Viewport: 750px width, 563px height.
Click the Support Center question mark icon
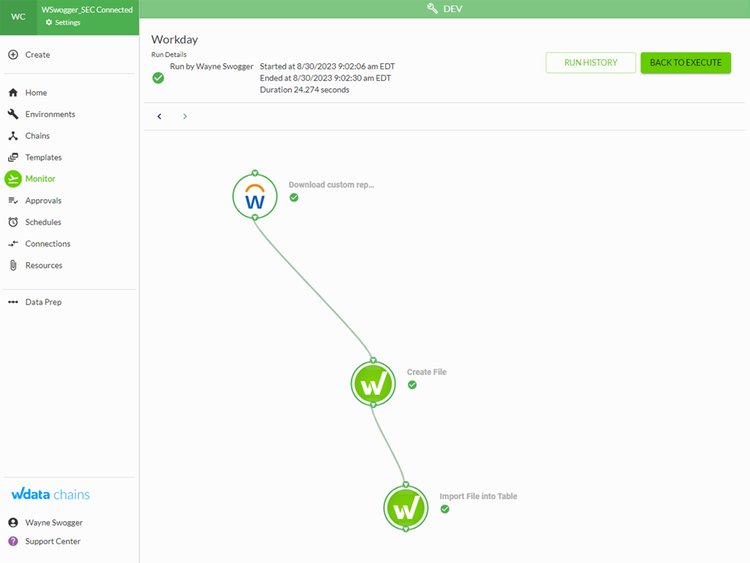pyautogui.click(x=13, y=541)
